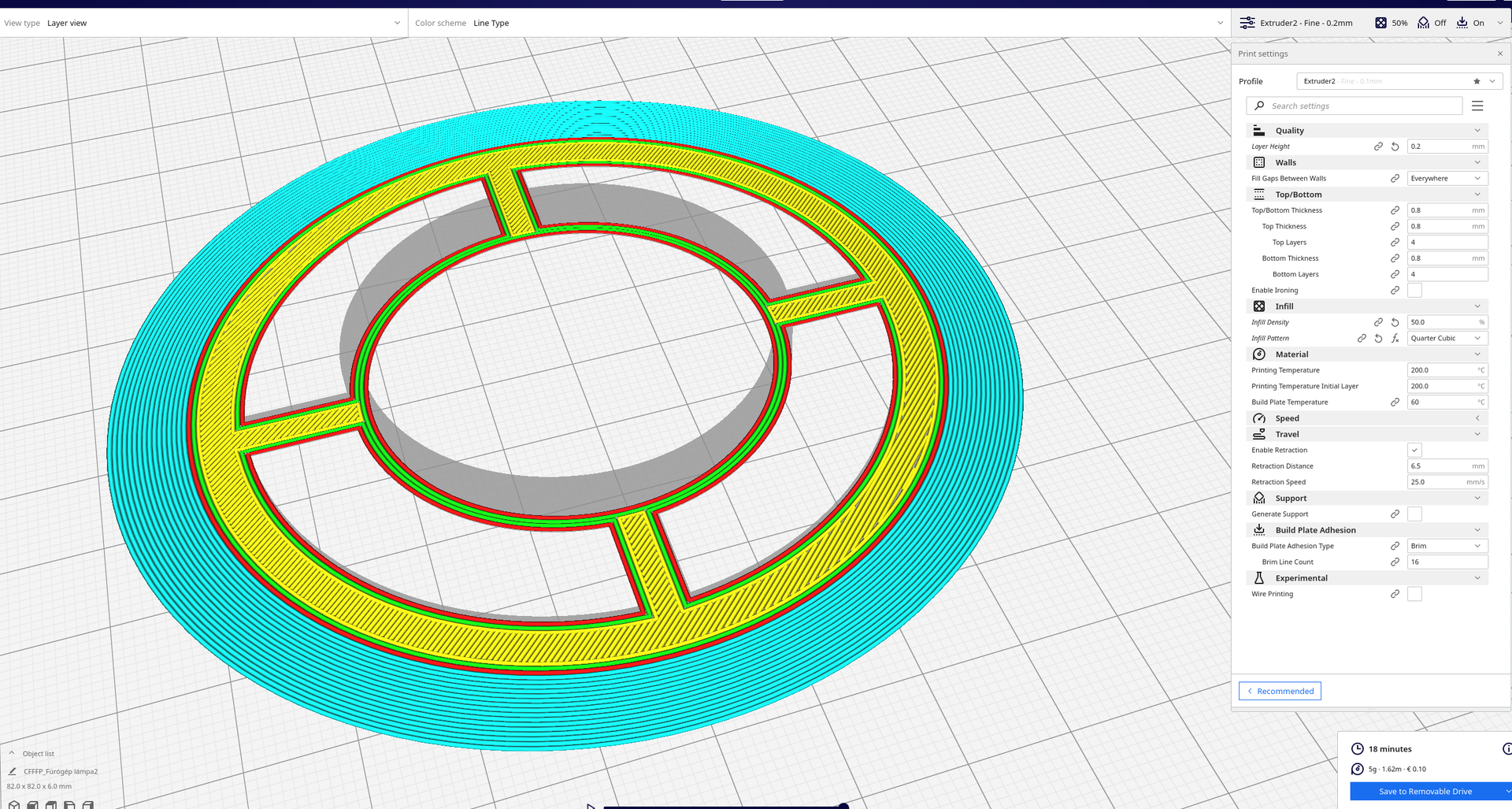Click the link icon for Top/Bottom Thickness

tap(1395, 210)
